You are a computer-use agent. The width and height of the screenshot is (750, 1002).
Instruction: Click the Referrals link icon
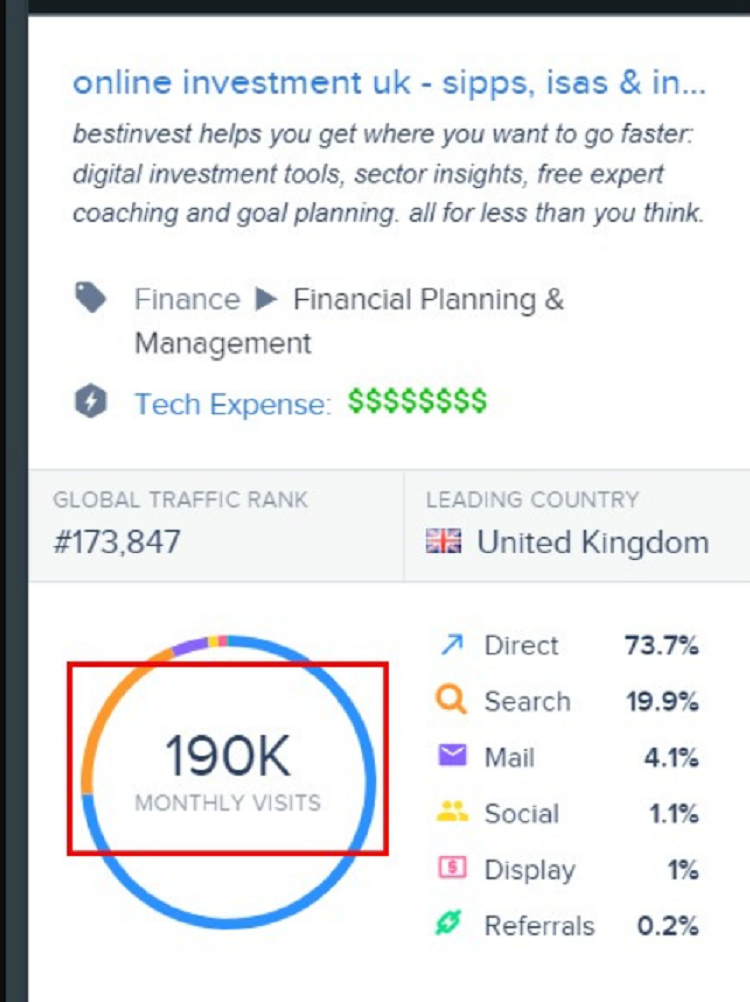pyautogui.click(x=448, y=923)
